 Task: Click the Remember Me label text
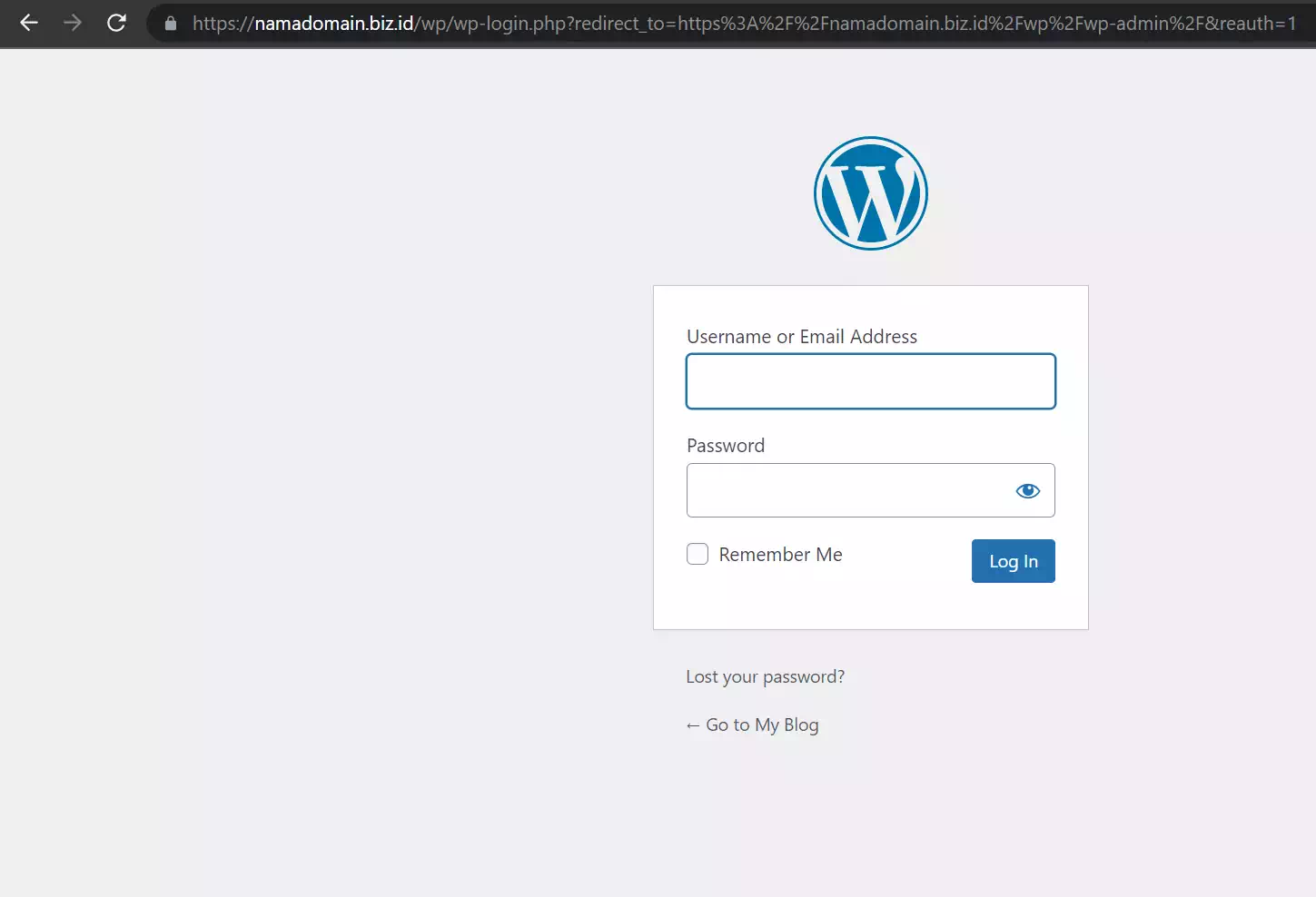coord(781,554)
